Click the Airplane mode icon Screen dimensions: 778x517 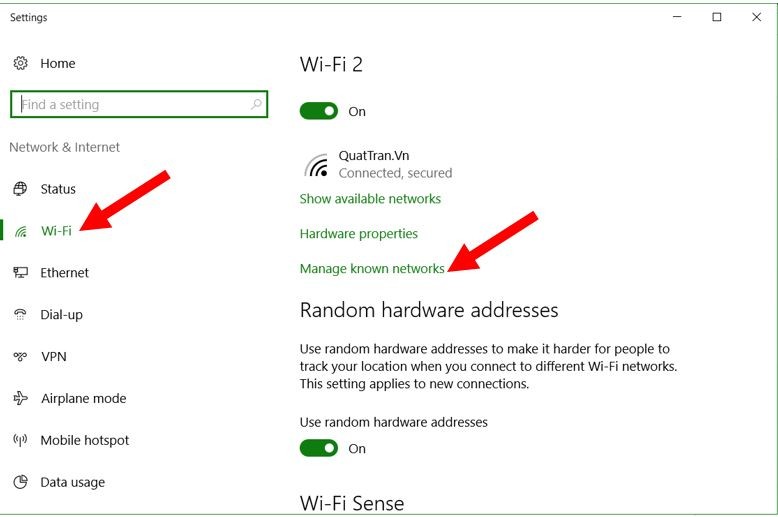coord(20,399)
